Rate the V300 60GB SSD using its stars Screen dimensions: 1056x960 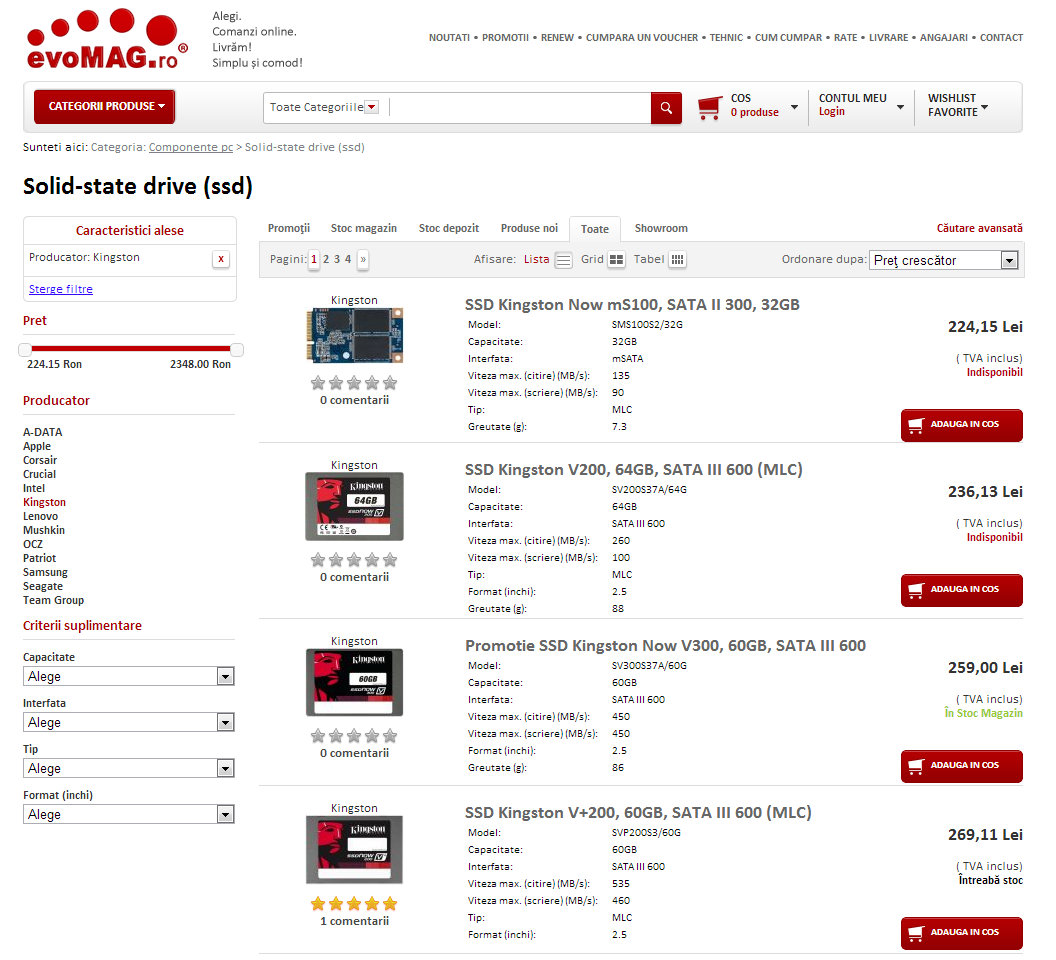(x=354, y=736)
